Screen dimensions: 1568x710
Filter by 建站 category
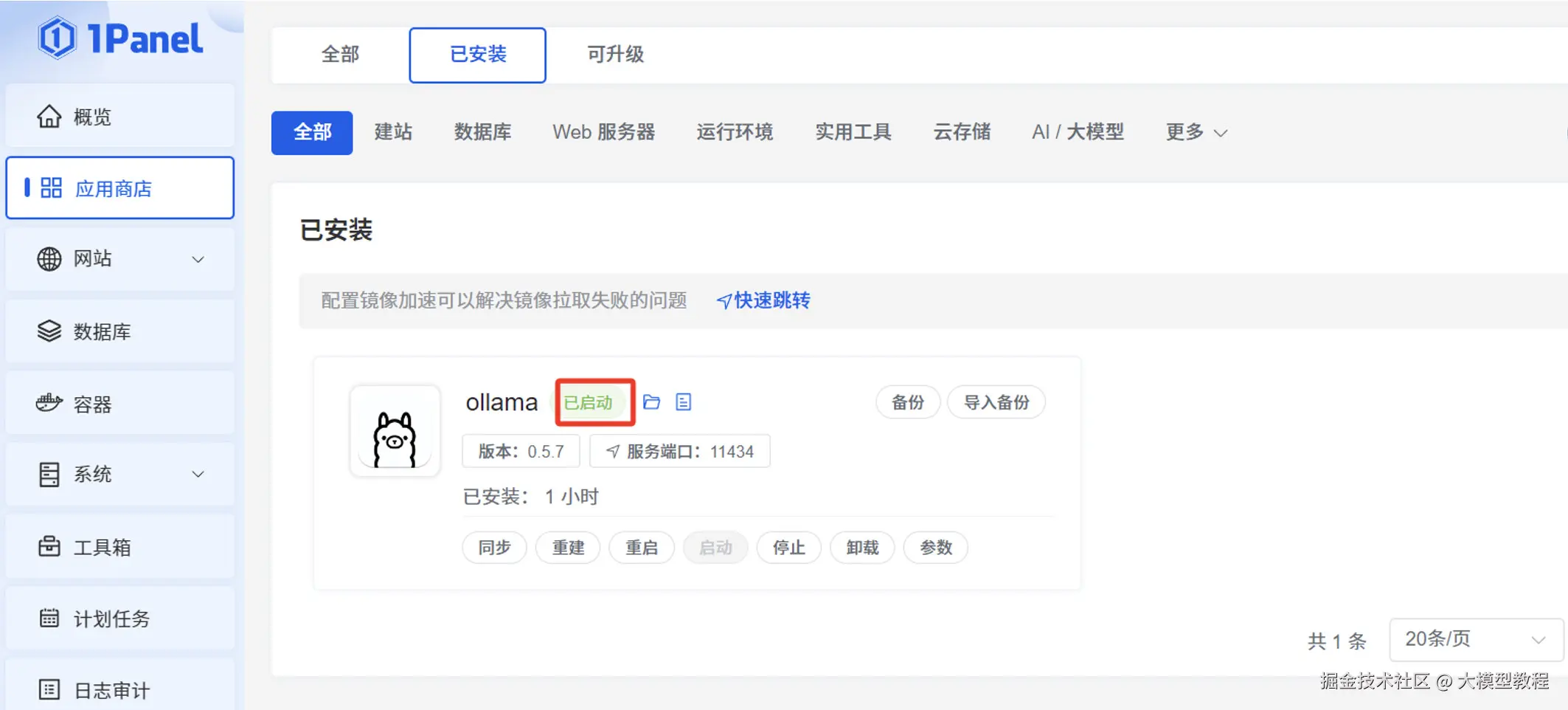click(393, 132)
